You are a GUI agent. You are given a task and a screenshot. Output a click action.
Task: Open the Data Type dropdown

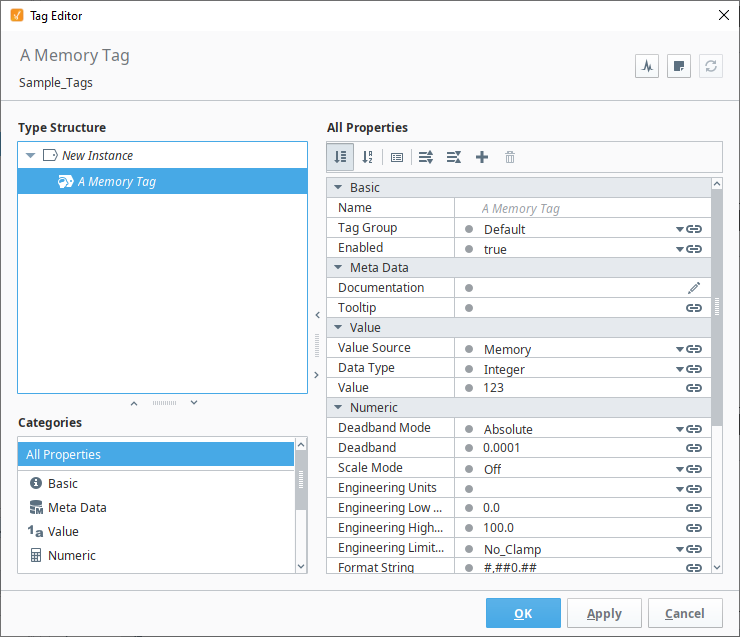(680, 369)
